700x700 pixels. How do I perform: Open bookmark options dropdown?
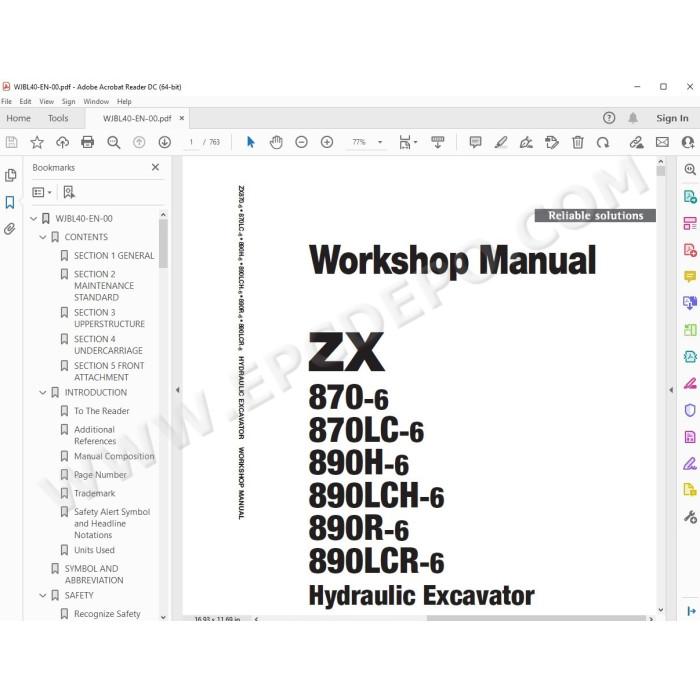tap(42, 192)
